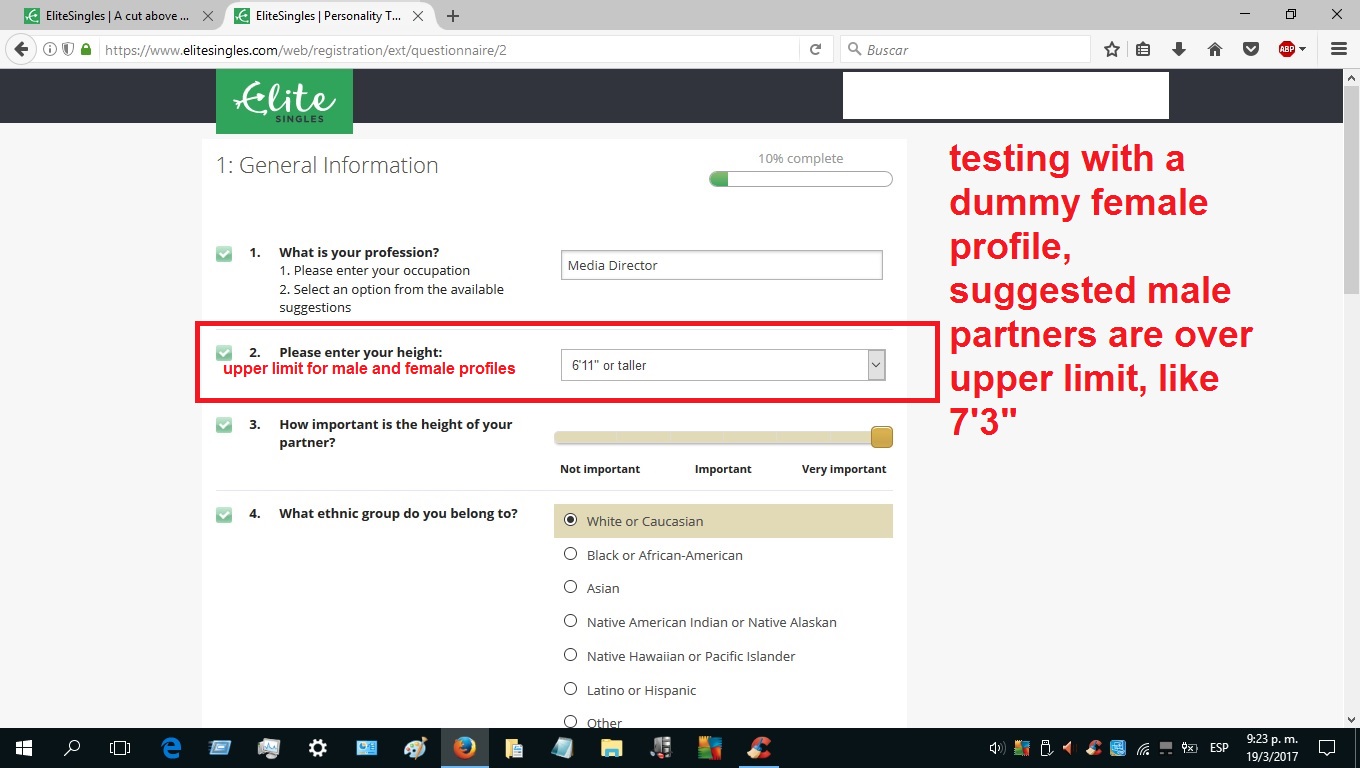Click the Adblock Plus ABP icon
This screenshot has height=768, width=1360.
tap(1287, 49)
